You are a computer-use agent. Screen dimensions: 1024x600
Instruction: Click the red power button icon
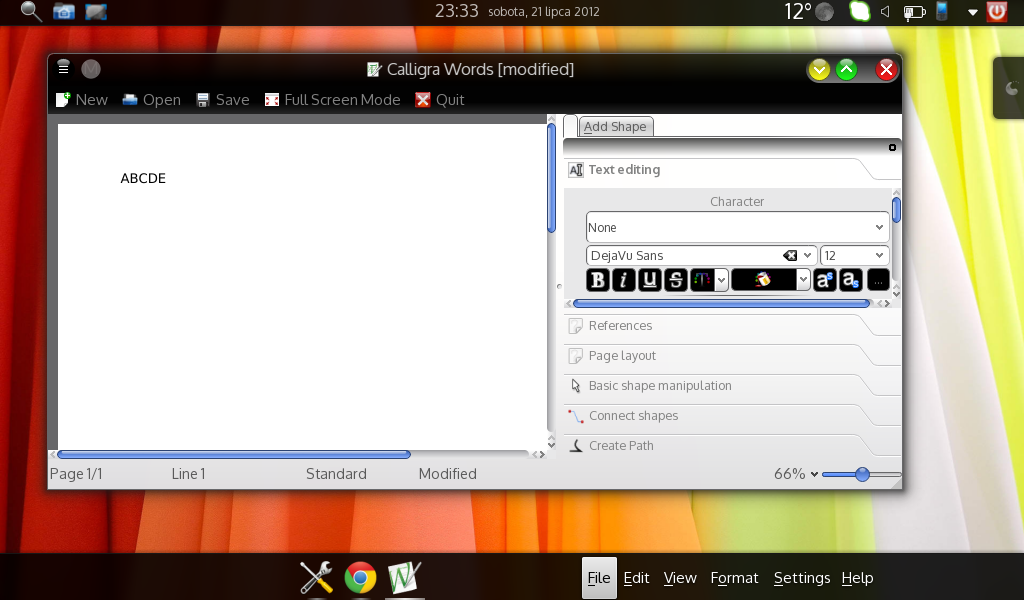tap(997, 12)
